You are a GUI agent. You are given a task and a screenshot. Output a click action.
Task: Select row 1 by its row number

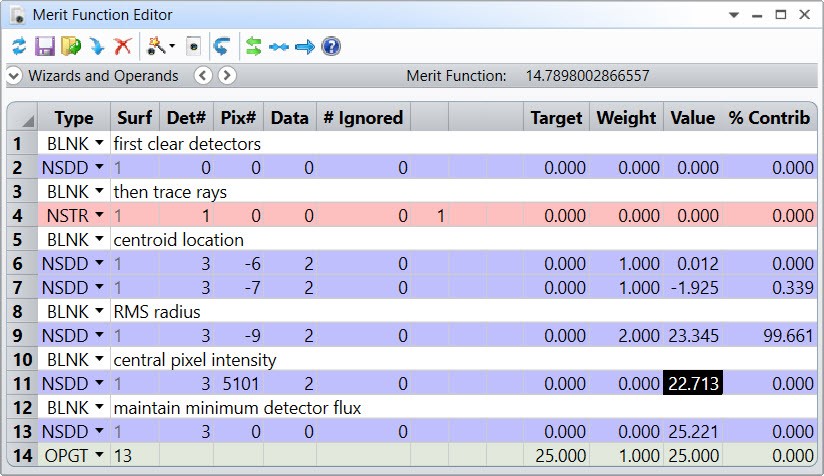pos(22,143)
